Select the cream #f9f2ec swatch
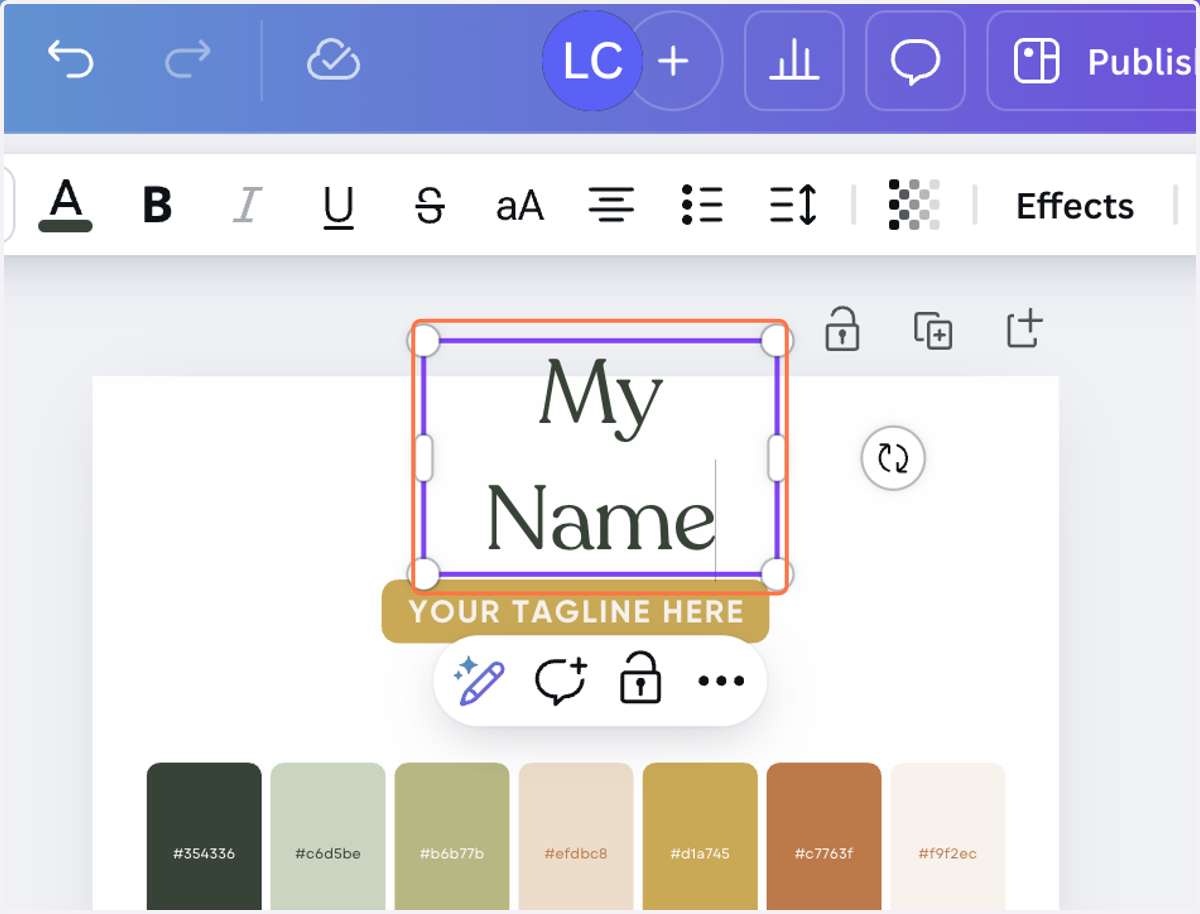Screen dimensions: 1200x914 pyautogui.click(x=948, y=837)
